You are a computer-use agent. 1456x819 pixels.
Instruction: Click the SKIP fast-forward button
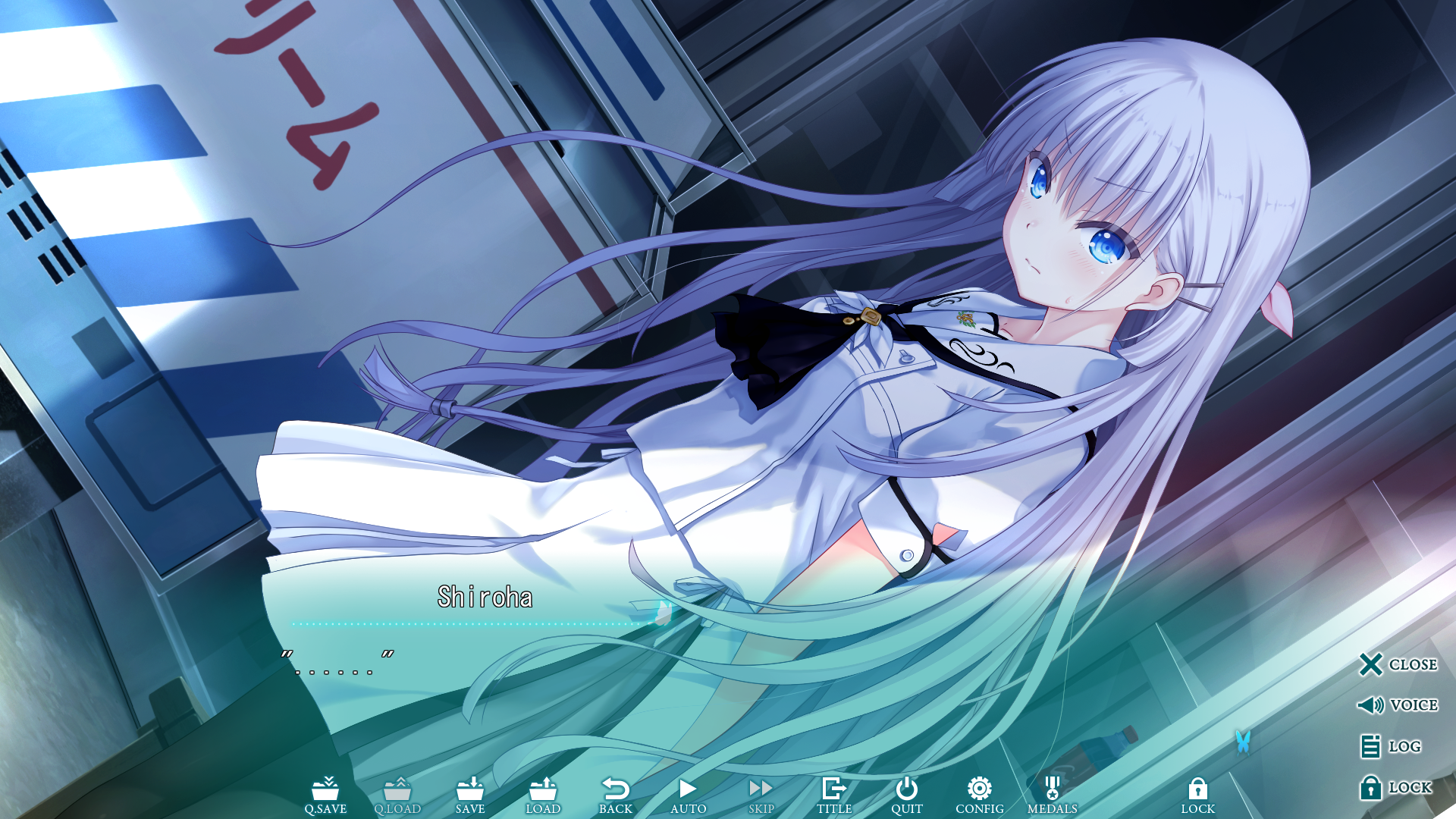coord(761,795)
